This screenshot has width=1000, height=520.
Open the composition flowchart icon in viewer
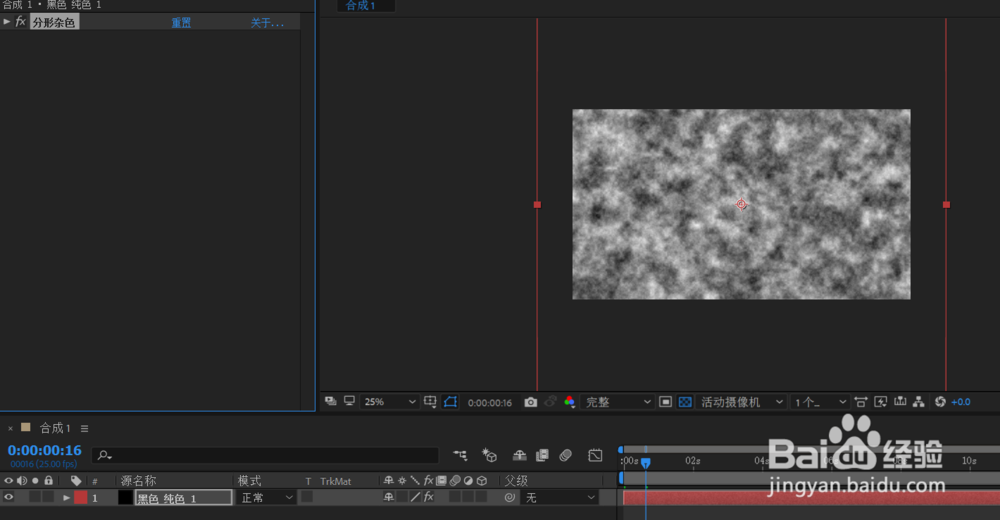coord(918,402)
